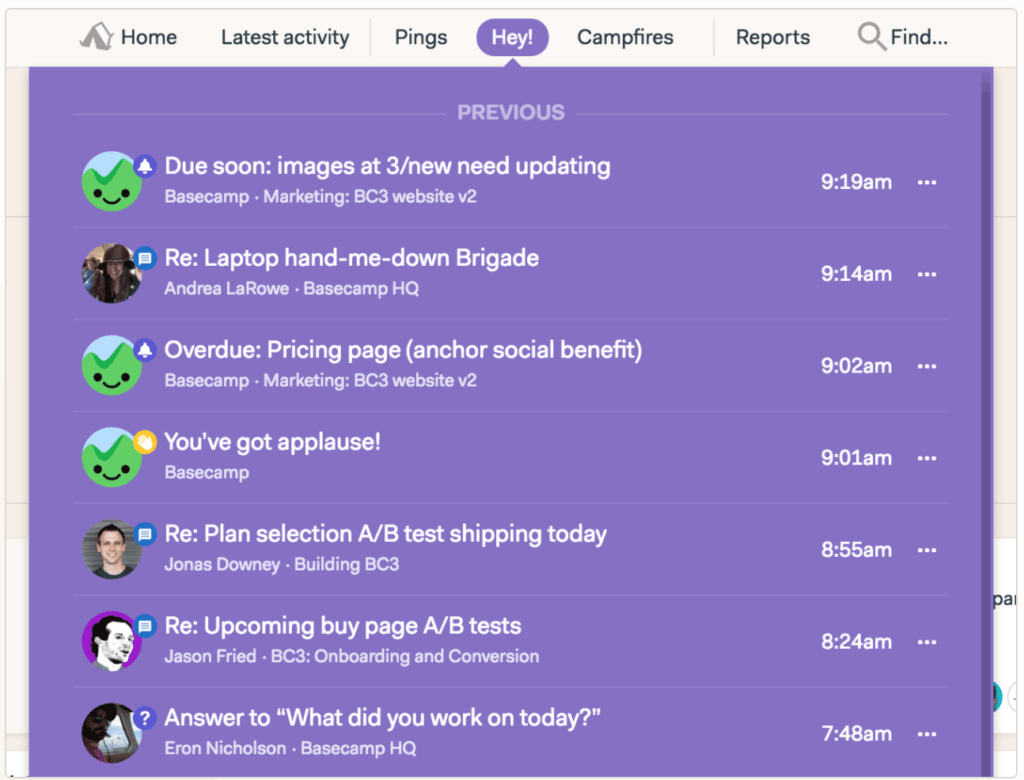Click 'Eron Nicholson · Basecamp HQ' subtitle
The height and width of the screenshot is (780, 1024).
pyautogui.click(x=290, y=749)
